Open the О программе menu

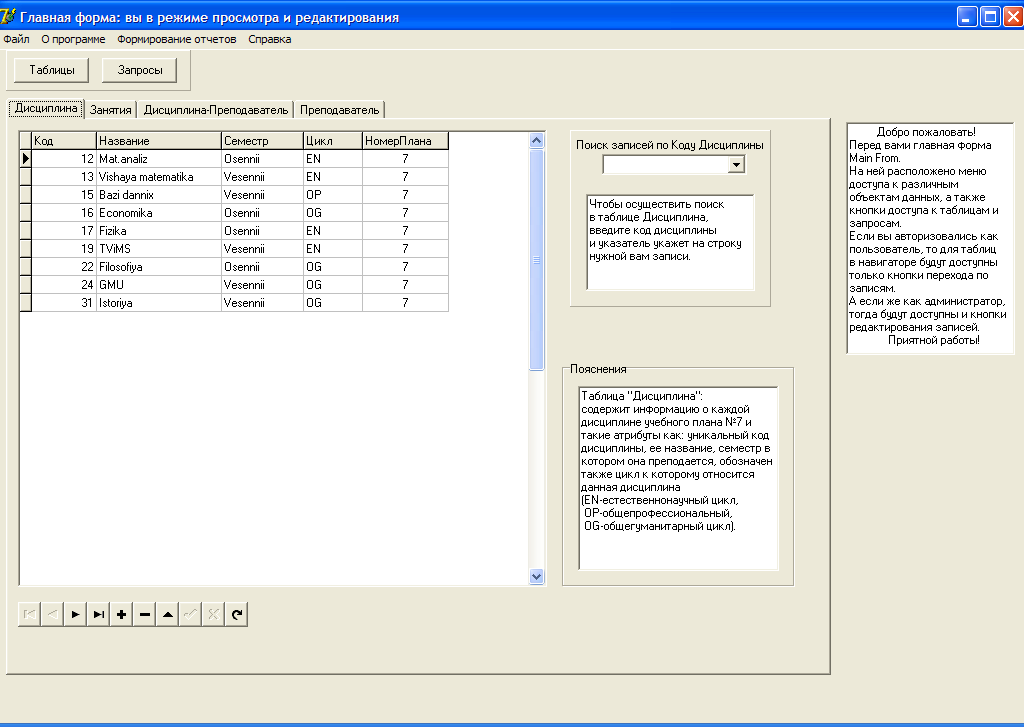(73, 39)
